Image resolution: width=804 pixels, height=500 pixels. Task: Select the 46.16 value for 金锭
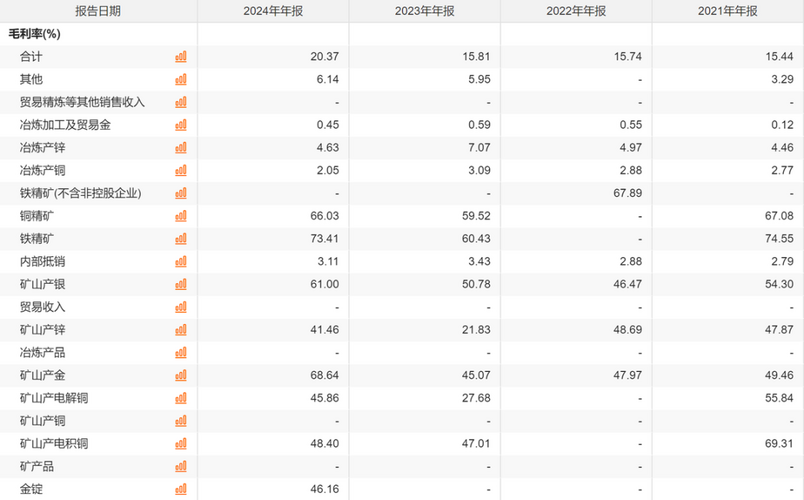325,489
